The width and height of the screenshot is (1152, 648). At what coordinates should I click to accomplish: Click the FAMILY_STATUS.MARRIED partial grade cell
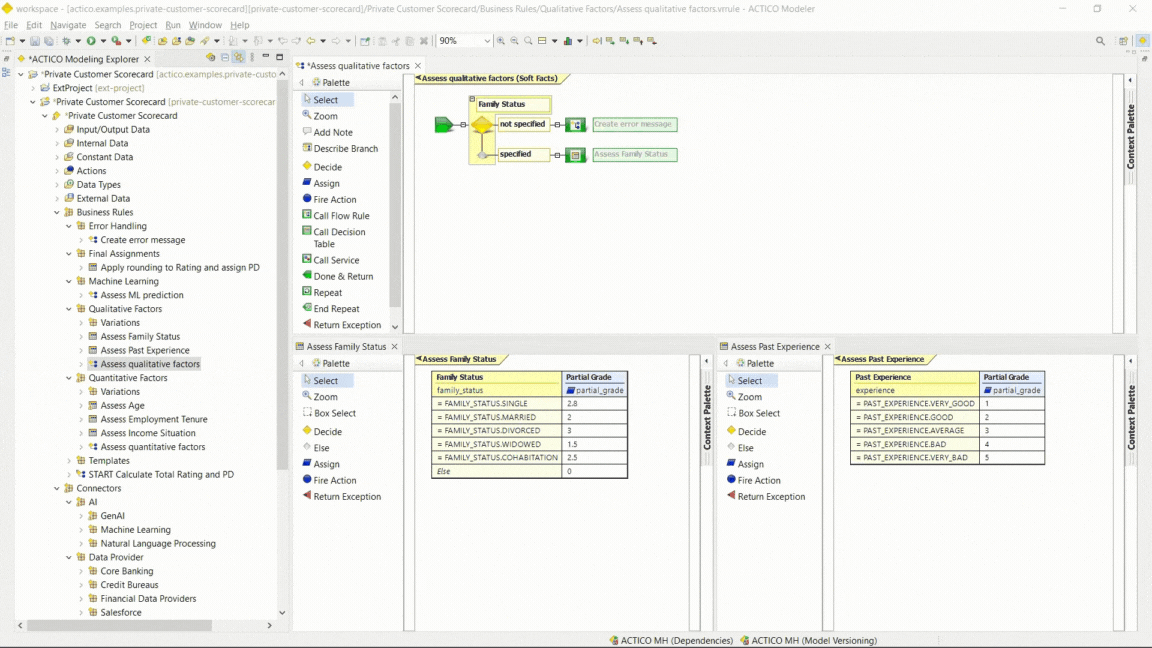tap(594, 417)
